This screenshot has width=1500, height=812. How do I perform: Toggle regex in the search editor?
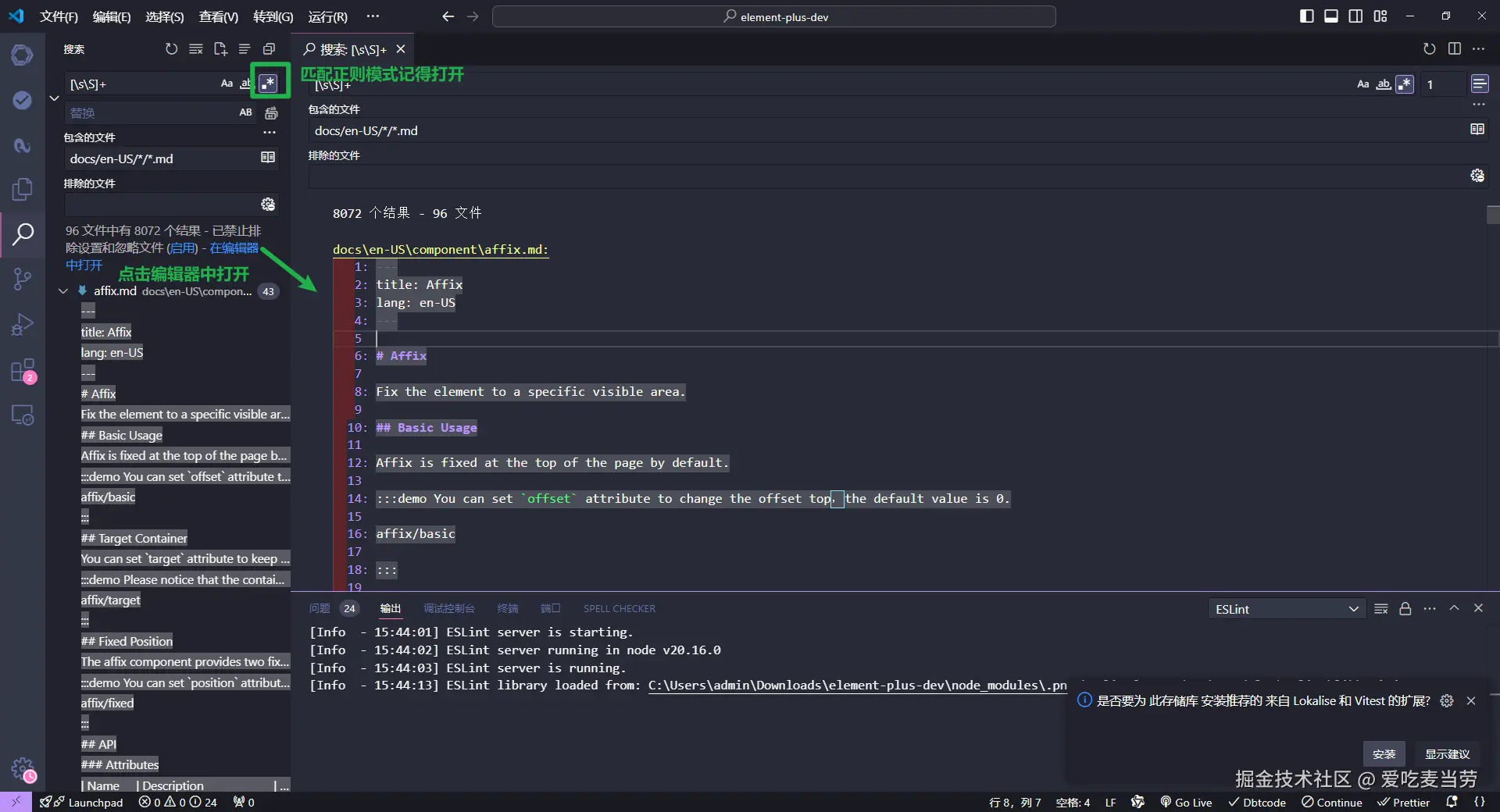(1405, 84)
